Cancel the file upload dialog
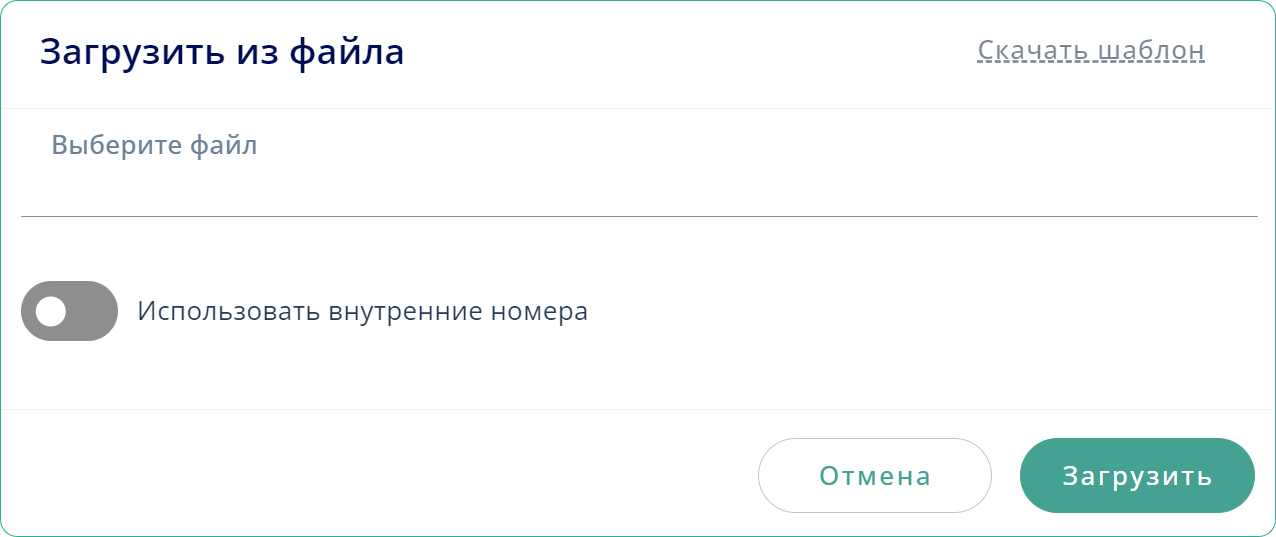Screen dimensions: 1276x537 pos(874,475)
